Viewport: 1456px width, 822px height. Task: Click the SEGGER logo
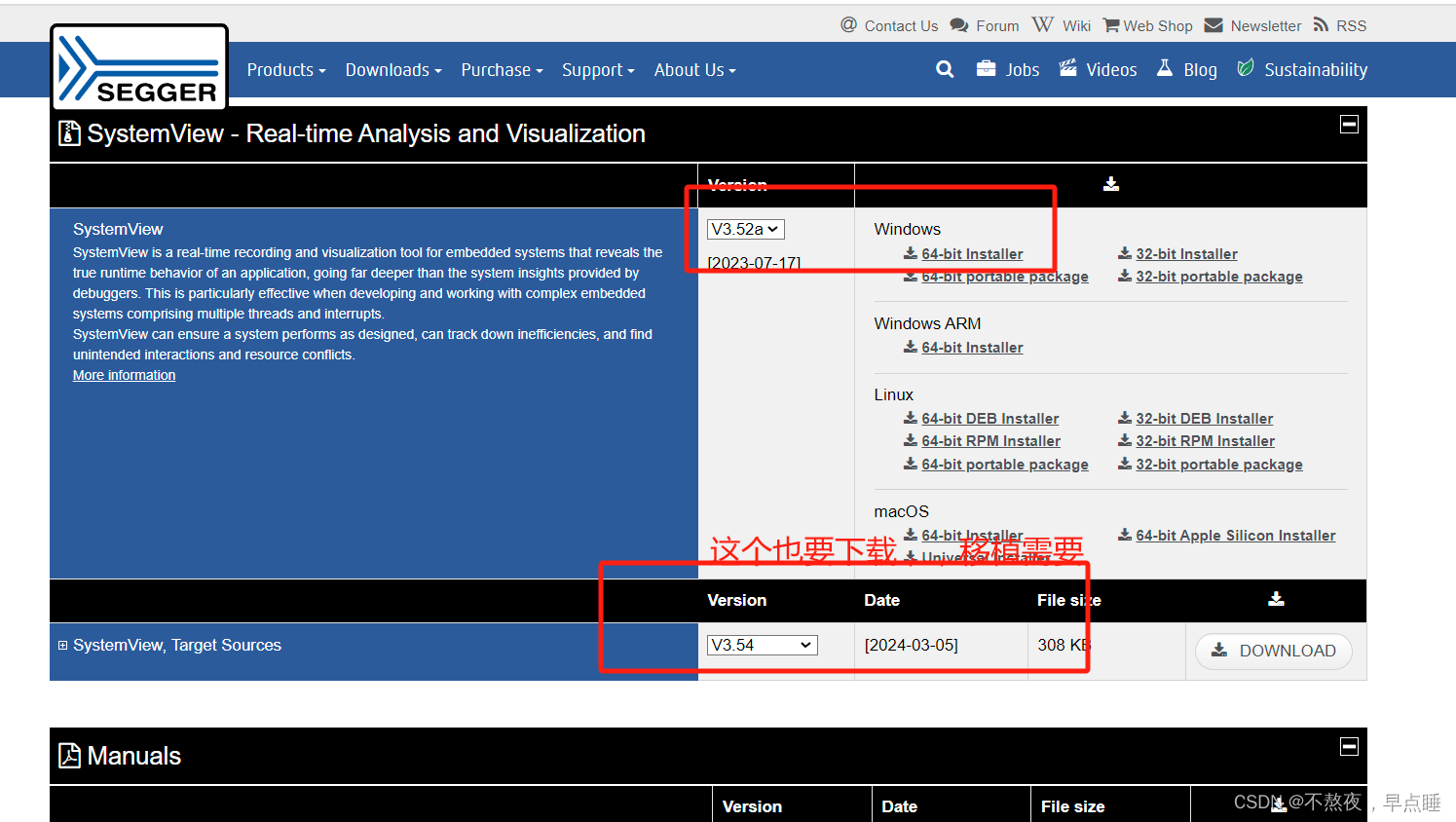[x=139, y=68]
